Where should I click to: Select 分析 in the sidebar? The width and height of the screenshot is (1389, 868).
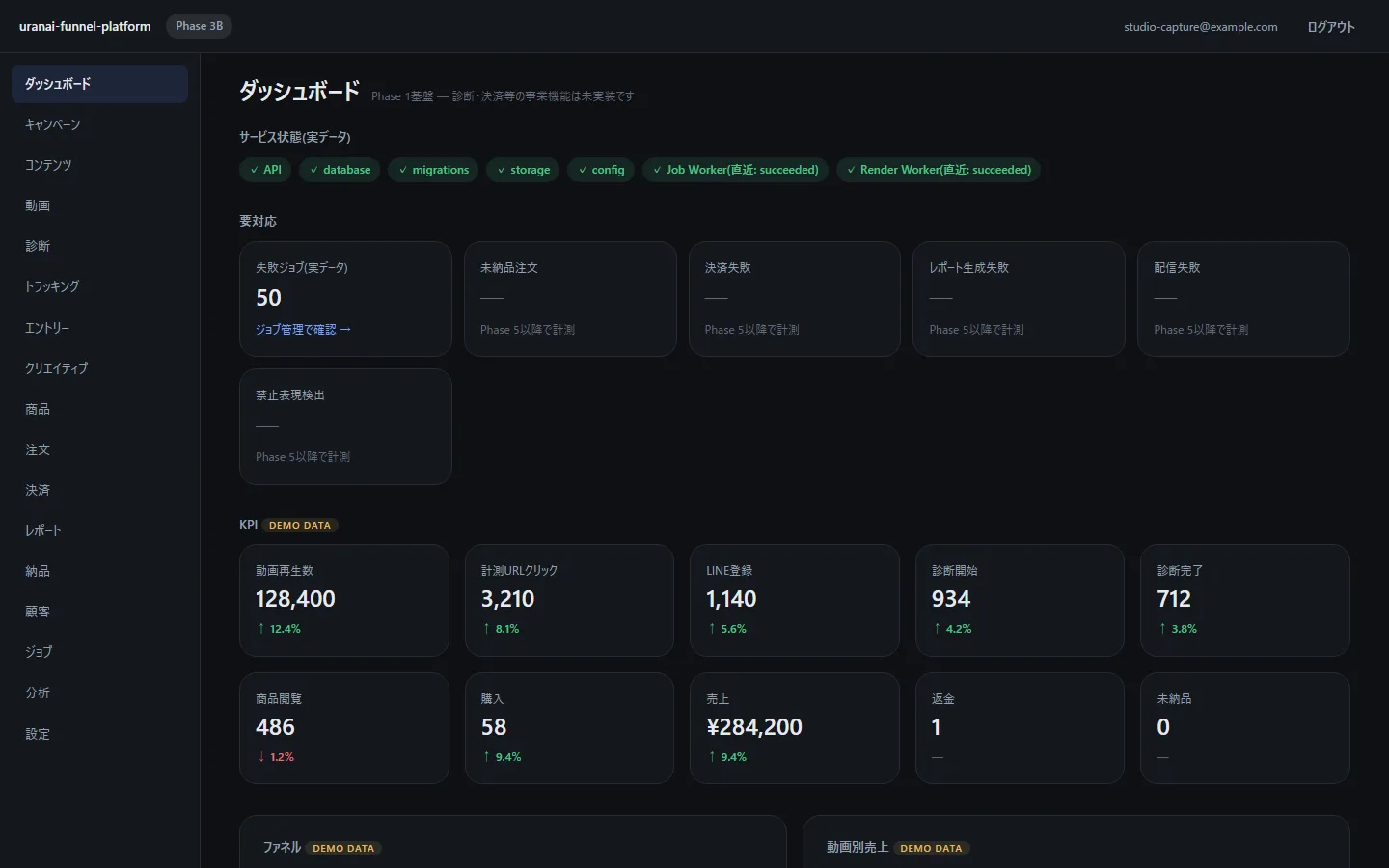[99, 692]
